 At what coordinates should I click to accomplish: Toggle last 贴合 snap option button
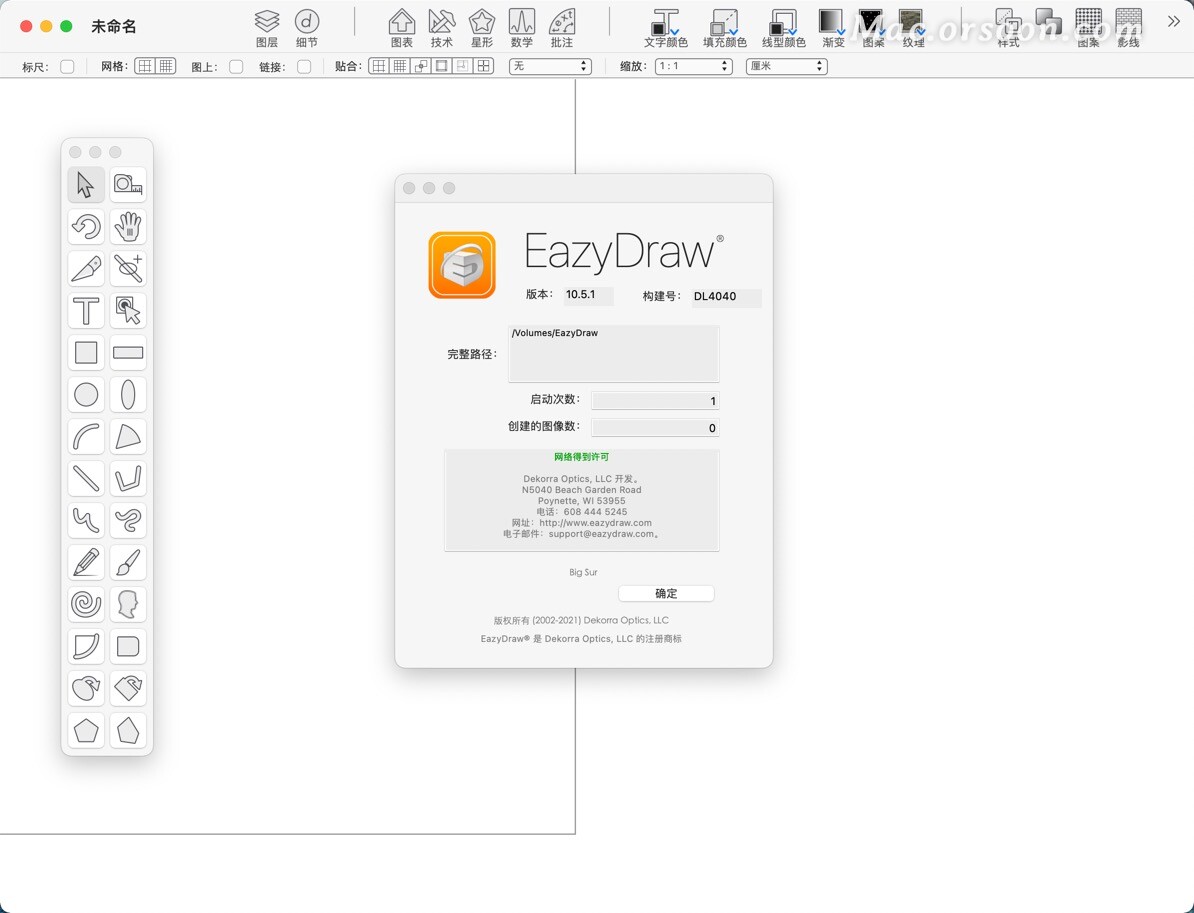click(484, 66)
